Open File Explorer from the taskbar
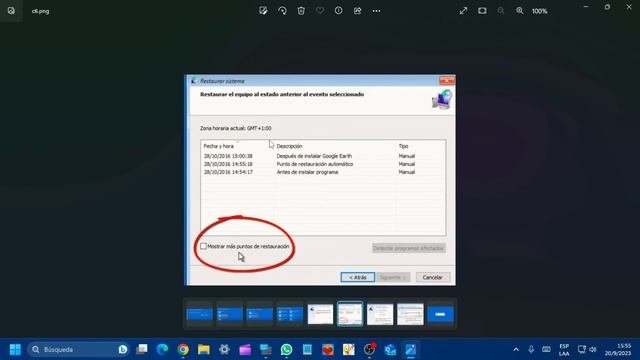640x360 pixels. (204, 349)
